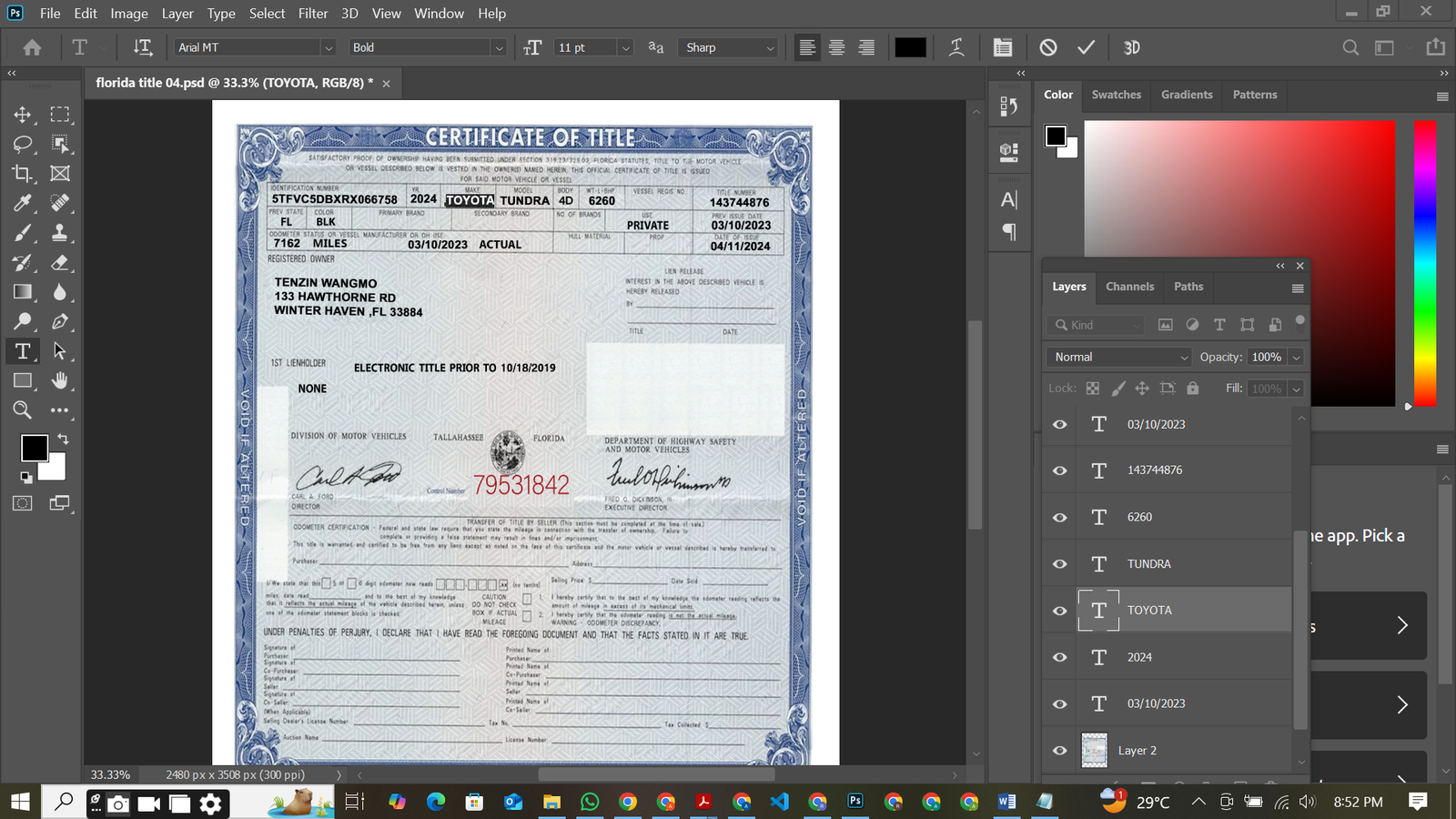
Task: Open the Normal blend mode dropdown
Action: click(1118, 357)
